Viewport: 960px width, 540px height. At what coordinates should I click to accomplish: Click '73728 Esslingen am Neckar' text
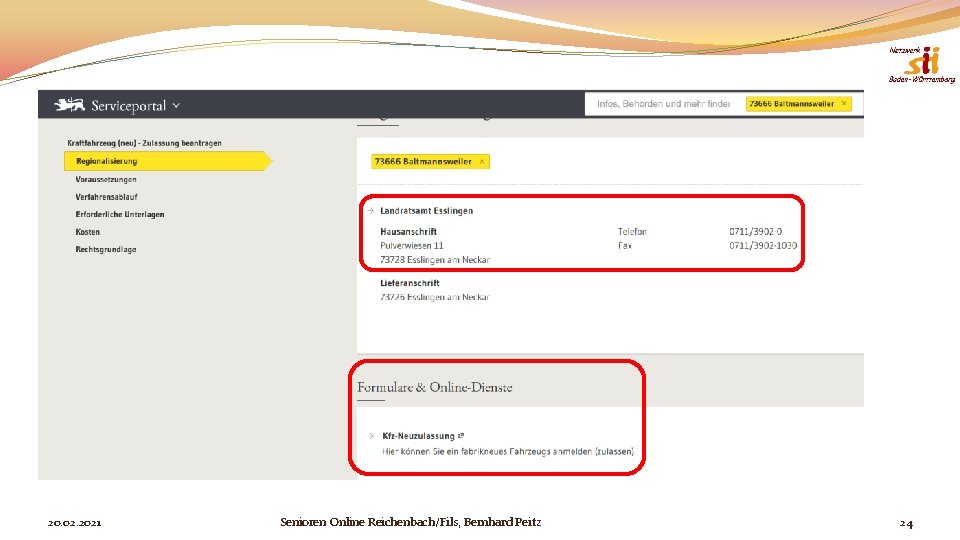tap(435, 260)
